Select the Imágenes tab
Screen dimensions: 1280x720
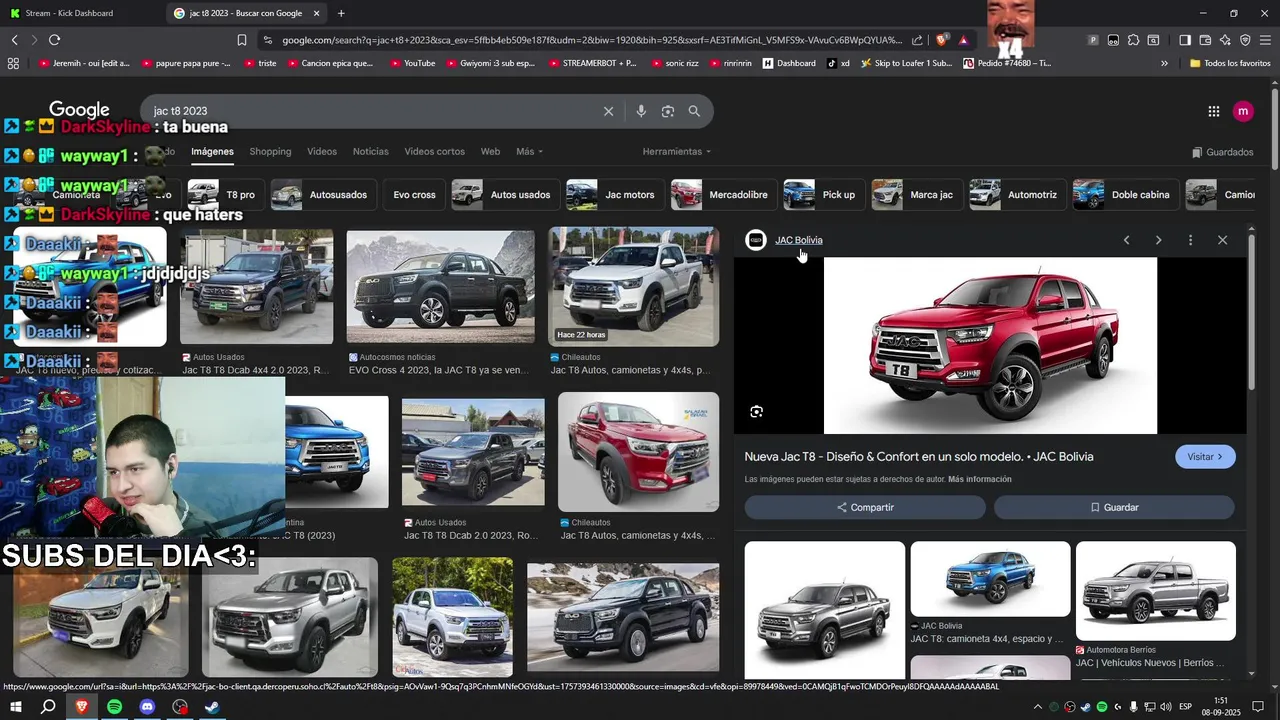(x=212, y=152)
